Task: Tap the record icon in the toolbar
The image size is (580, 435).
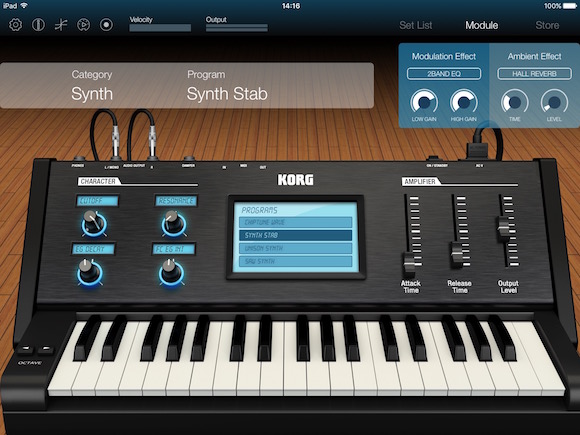Action: point(106,25)
